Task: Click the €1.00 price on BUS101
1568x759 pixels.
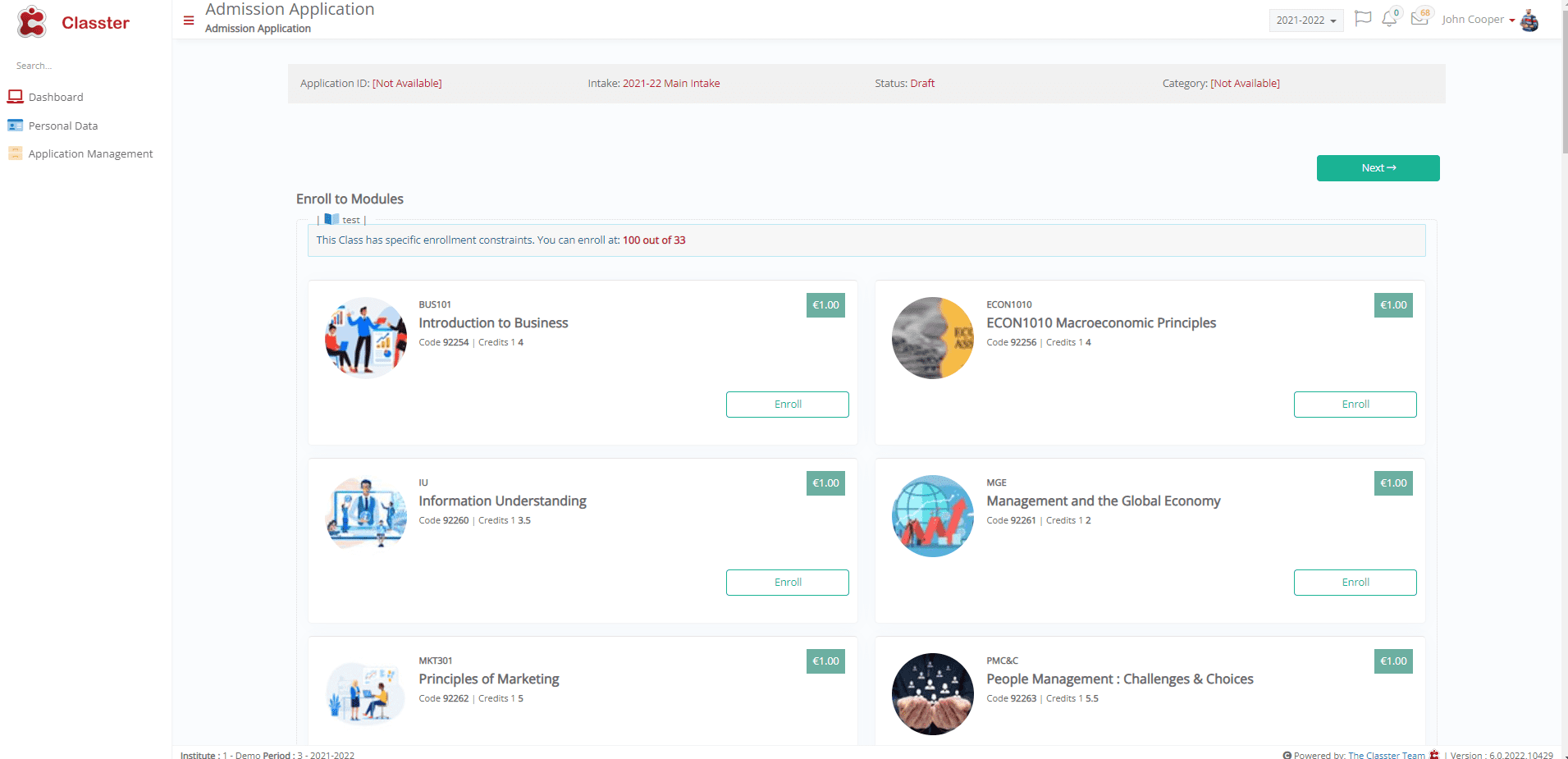Action: pos(825,305)
